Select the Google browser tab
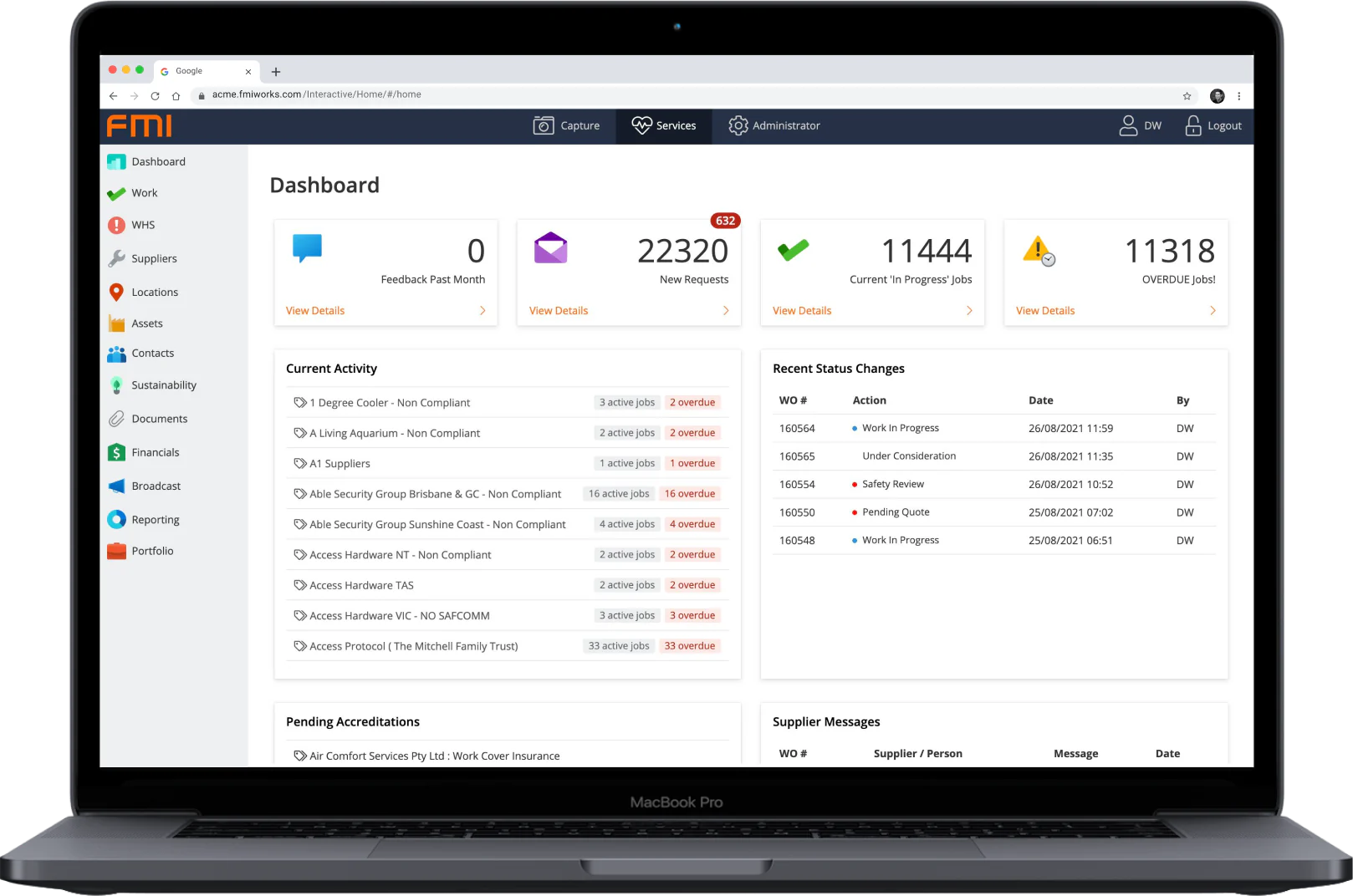The width and height of the screenshot is (1353, 896). pyautogui.click(x=206, y=71)
